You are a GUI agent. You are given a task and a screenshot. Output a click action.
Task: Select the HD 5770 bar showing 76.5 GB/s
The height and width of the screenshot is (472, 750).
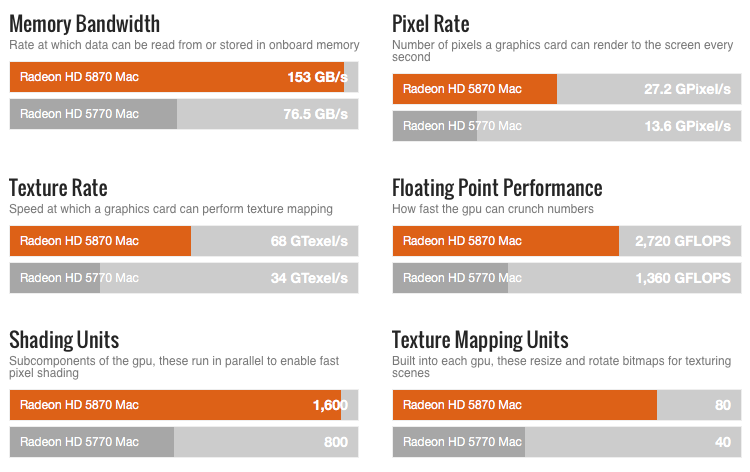pyautogui.click(x=184, y=114)
